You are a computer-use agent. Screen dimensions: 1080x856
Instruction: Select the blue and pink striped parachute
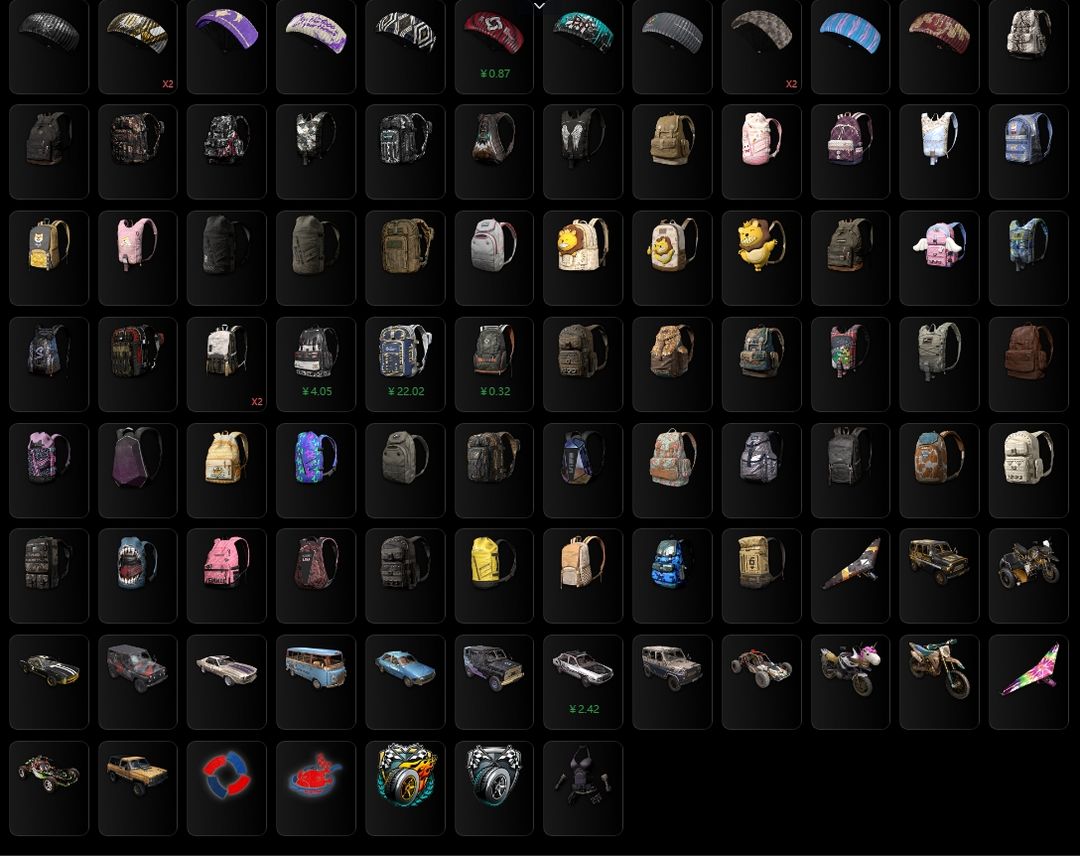[x=851, y=47]
